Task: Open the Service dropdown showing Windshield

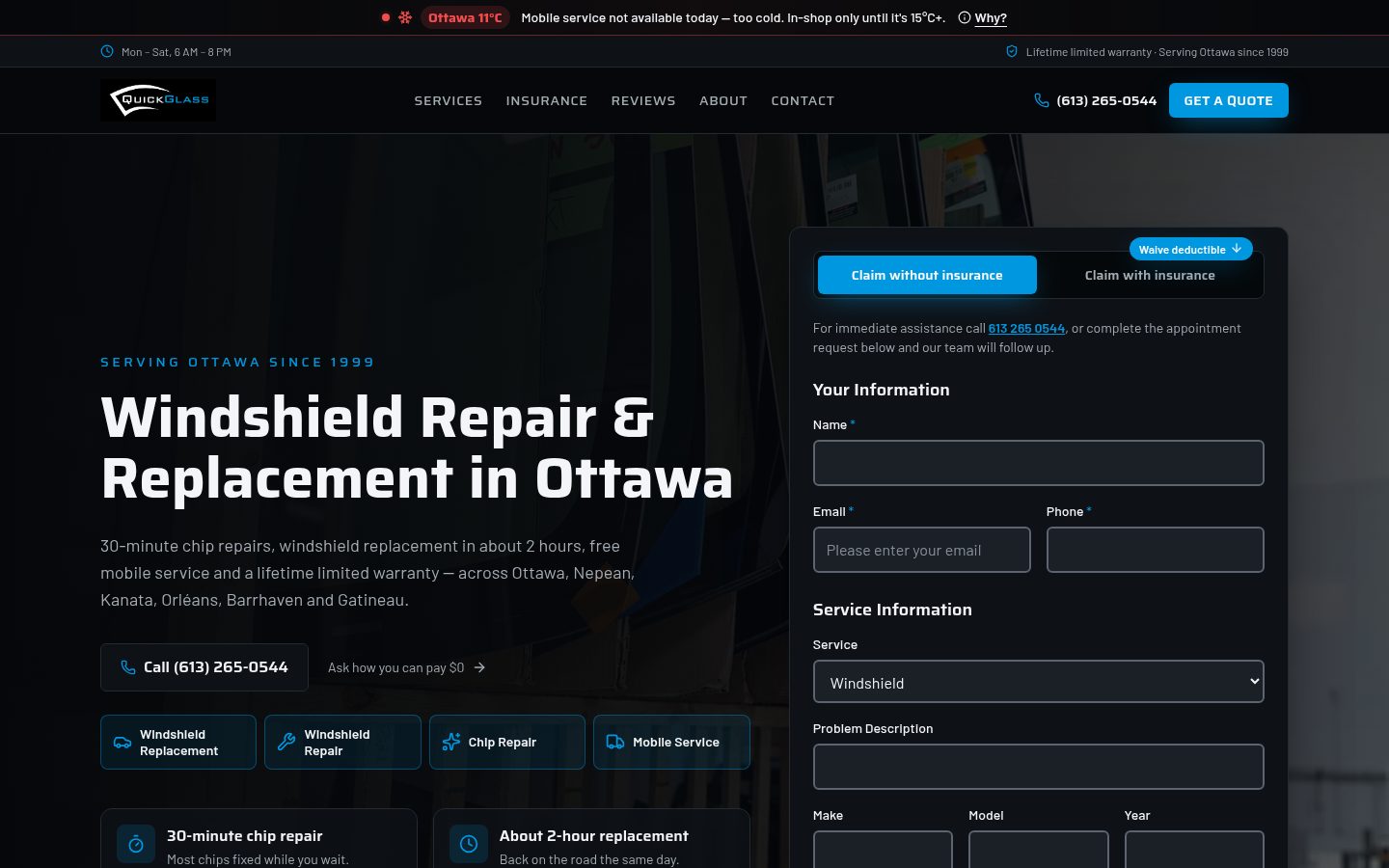Action: 1039,682
